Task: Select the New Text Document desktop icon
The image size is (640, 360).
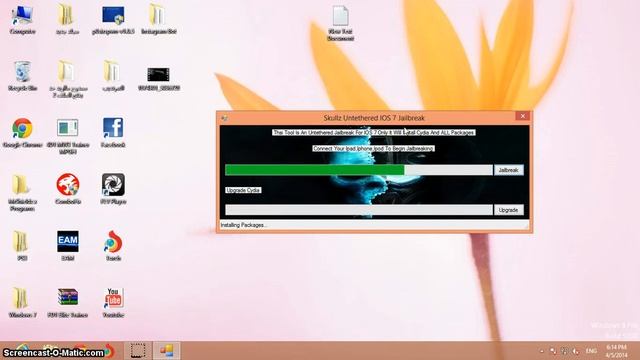Action: (340, 23)
